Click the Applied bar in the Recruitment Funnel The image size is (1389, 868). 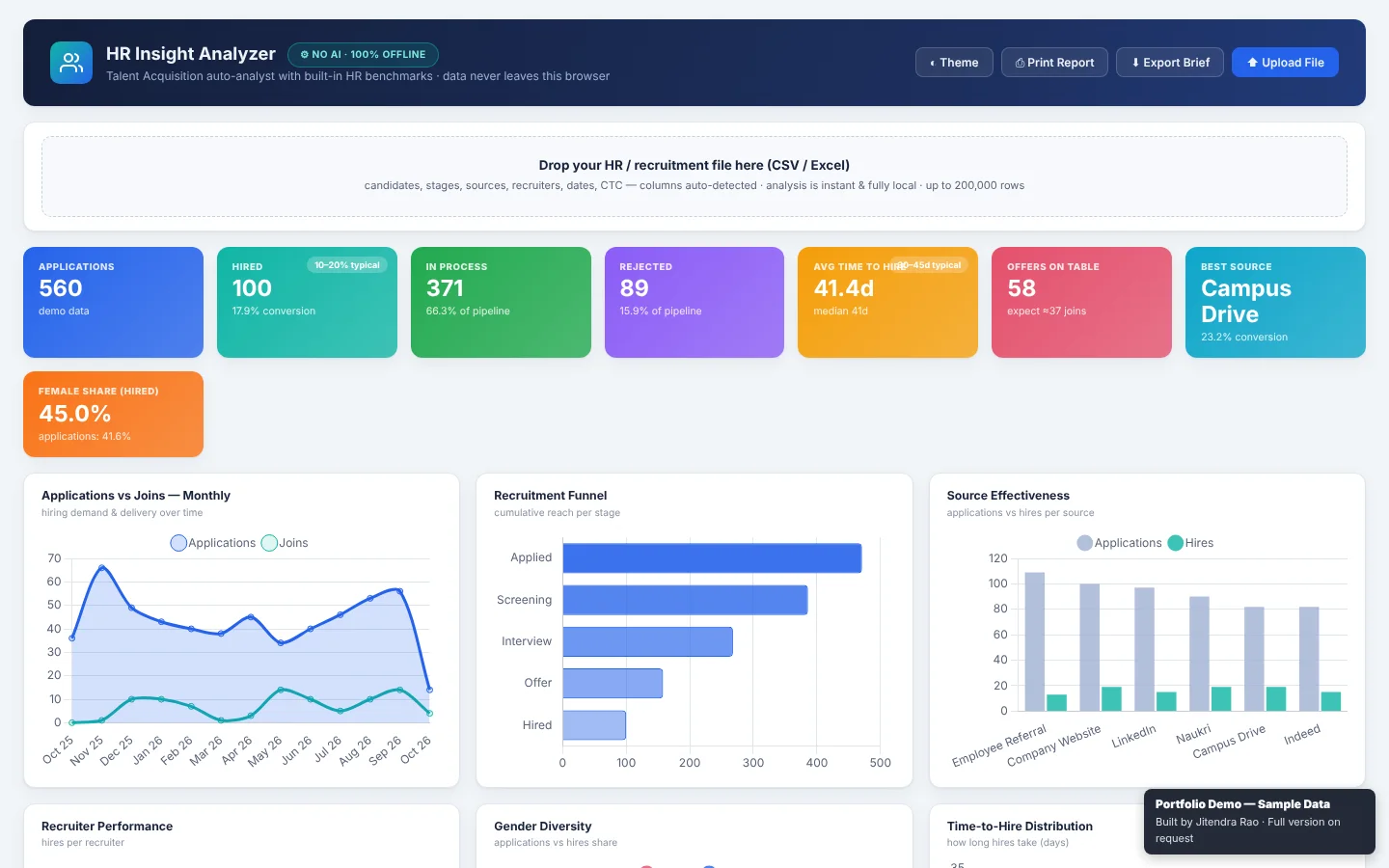tap(712, 557)
